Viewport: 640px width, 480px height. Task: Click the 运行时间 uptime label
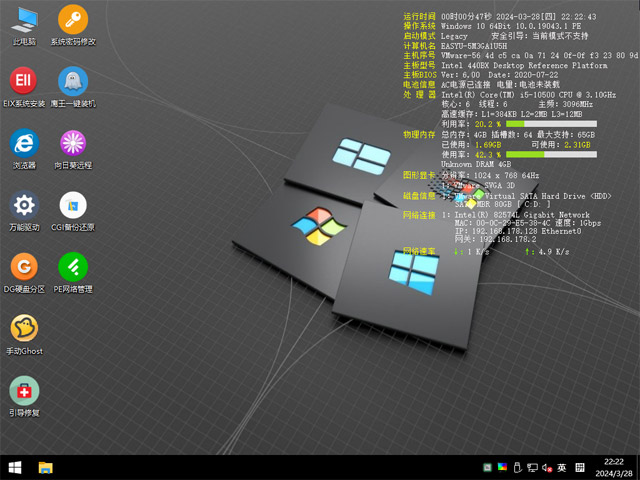coord(419,16)
